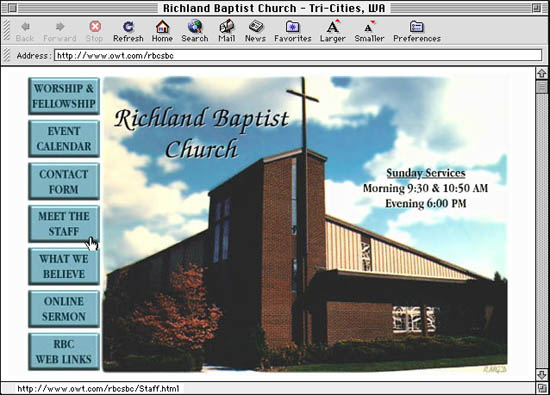
Task: Click the scrollbar up arrow
Action: [542, 73]
